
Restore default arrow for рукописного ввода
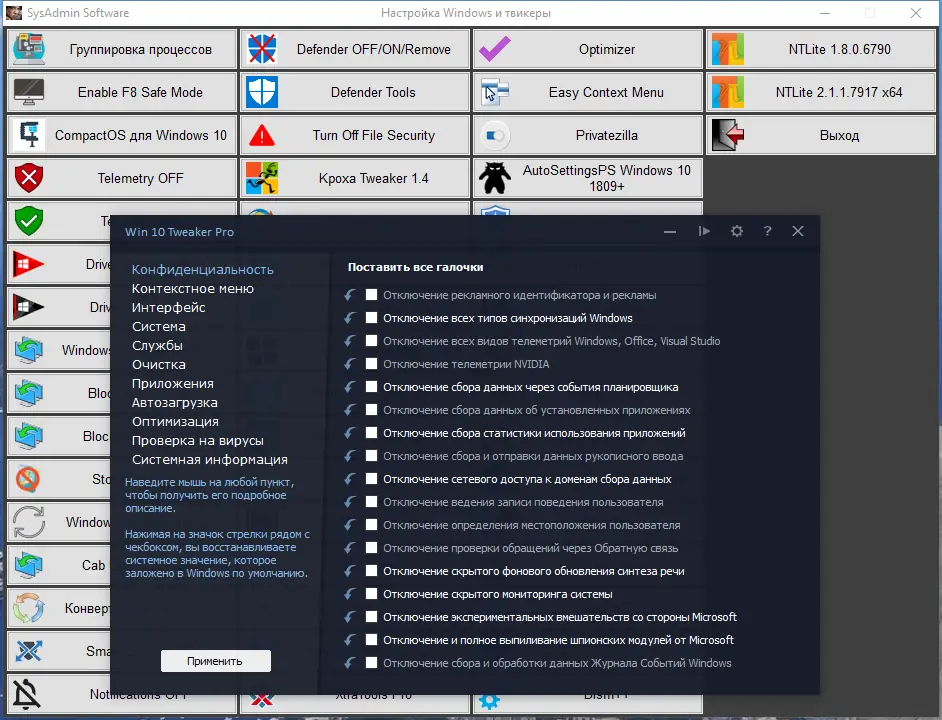(x=350, y=456)
